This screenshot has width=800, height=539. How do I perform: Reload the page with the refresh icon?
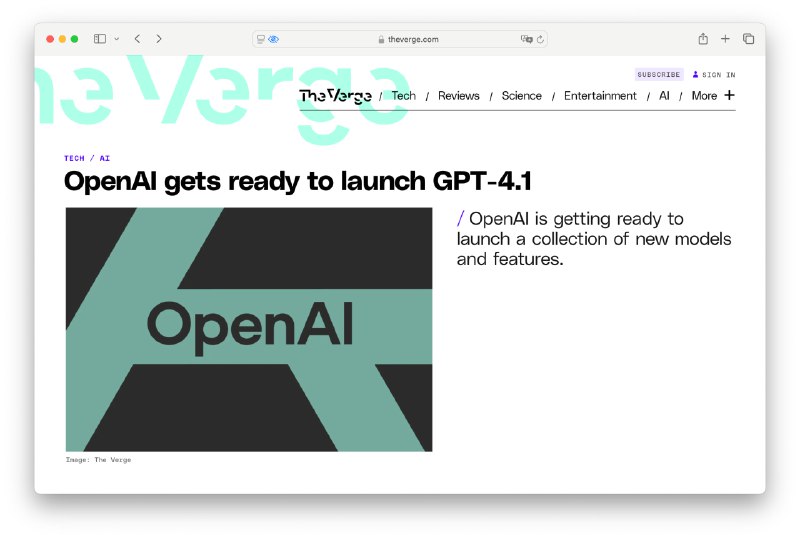[540, 39]
